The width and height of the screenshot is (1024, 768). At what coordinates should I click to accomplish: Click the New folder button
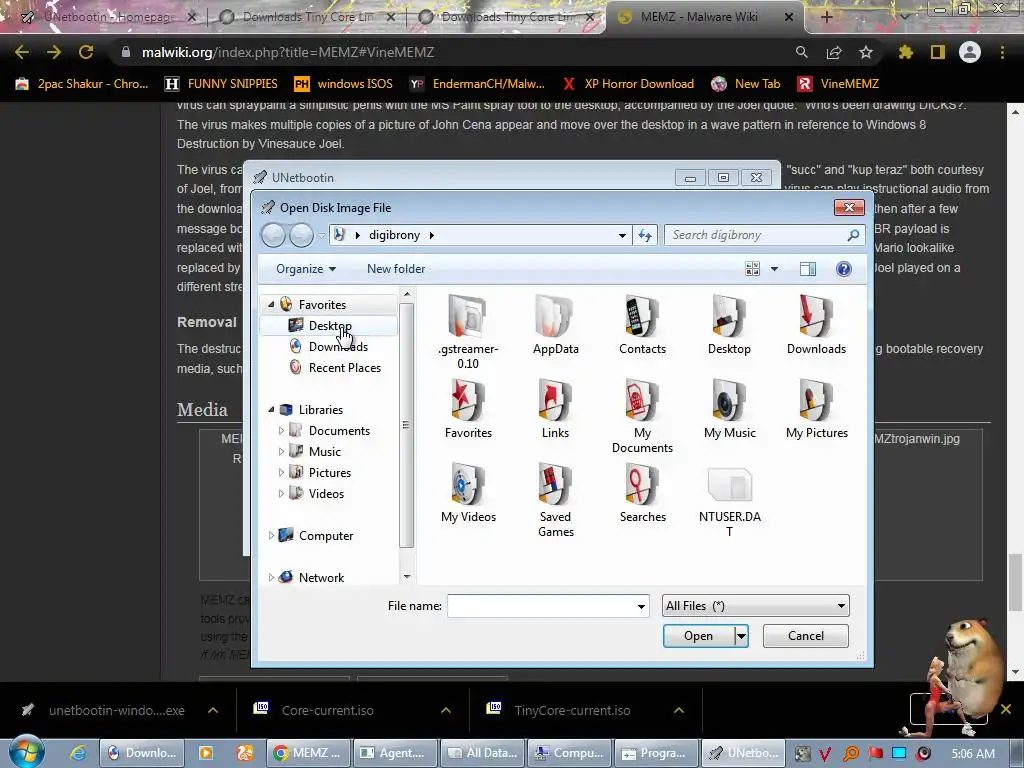point(396,269)
